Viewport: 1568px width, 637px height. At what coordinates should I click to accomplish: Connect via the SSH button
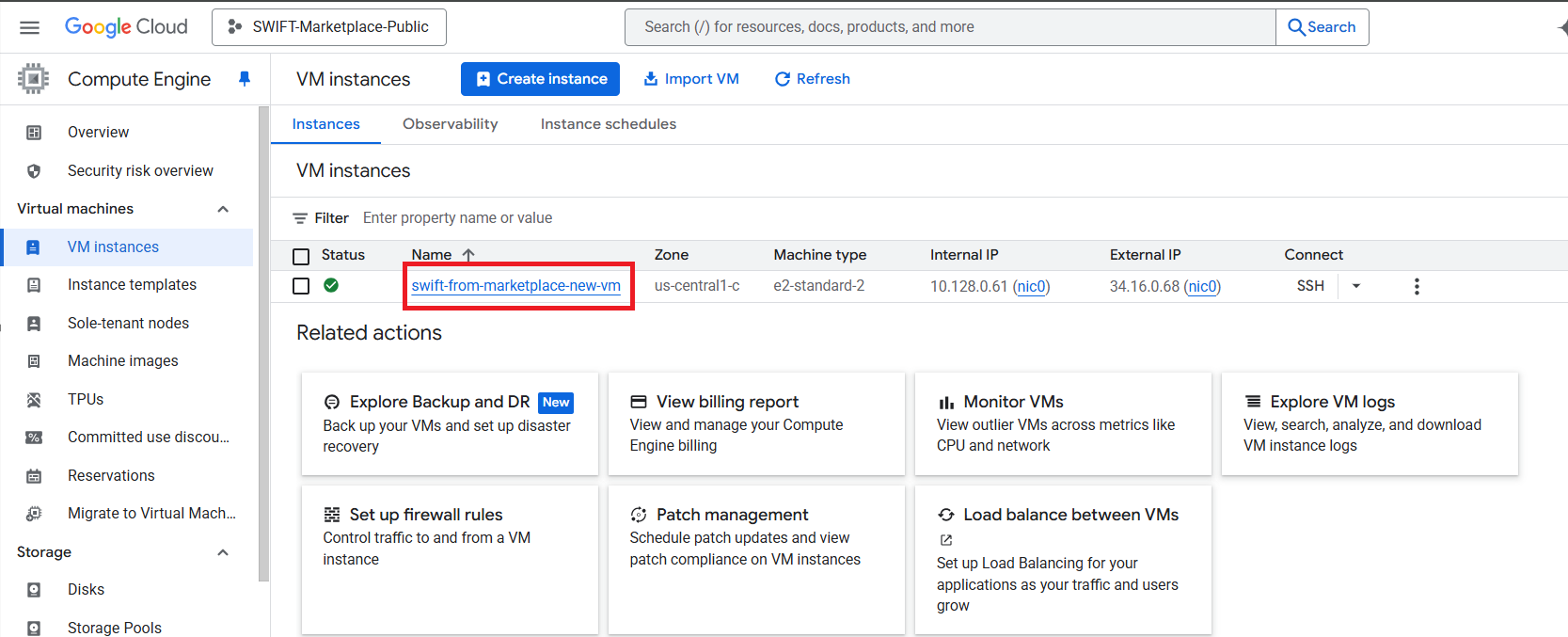[1310, 286]
